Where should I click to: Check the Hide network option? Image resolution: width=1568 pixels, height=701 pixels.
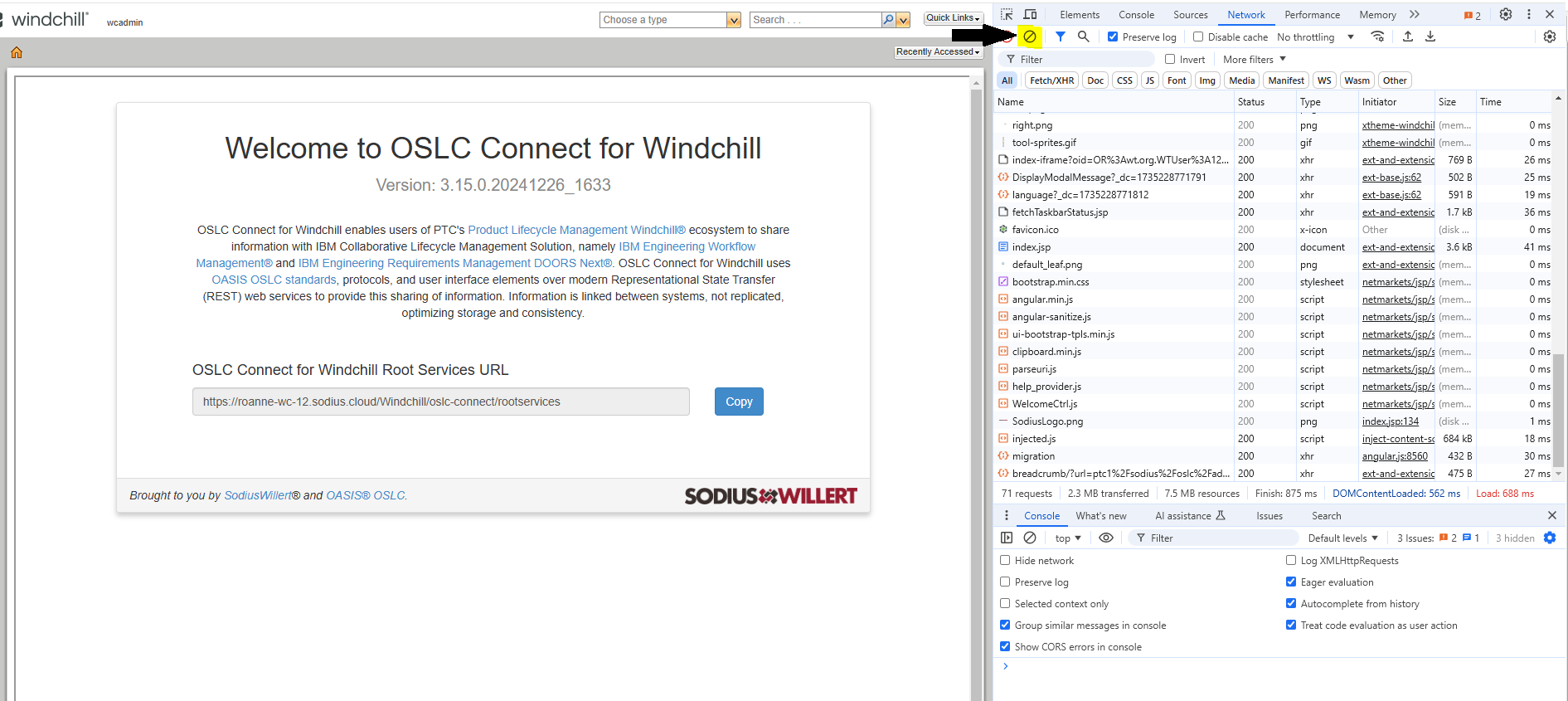pyautogui.click(x=1005, y=560)
